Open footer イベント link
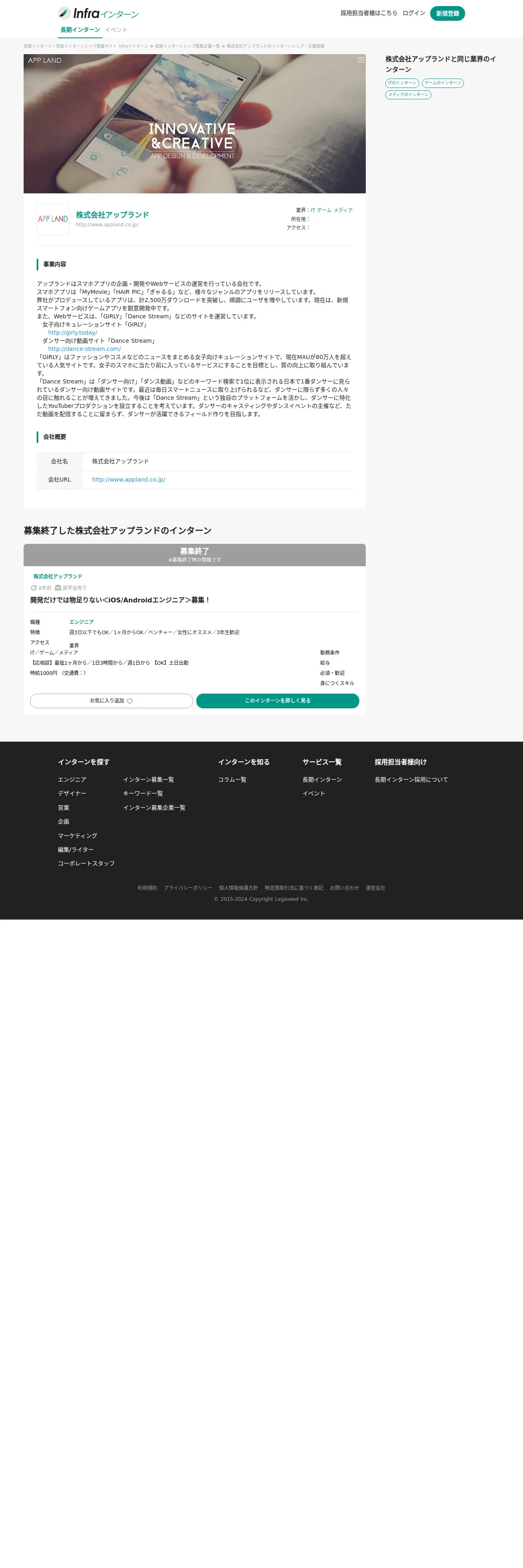 [314, 794]
